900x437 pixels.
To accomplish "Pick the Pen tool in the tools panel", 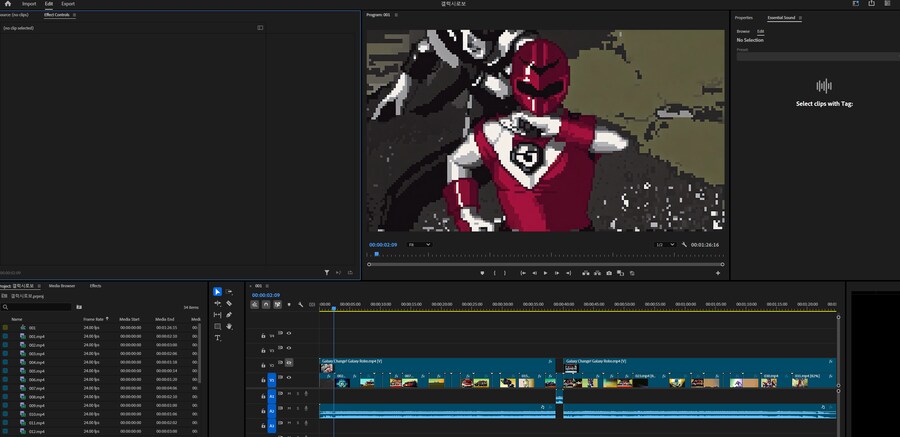I will (229, 314).
